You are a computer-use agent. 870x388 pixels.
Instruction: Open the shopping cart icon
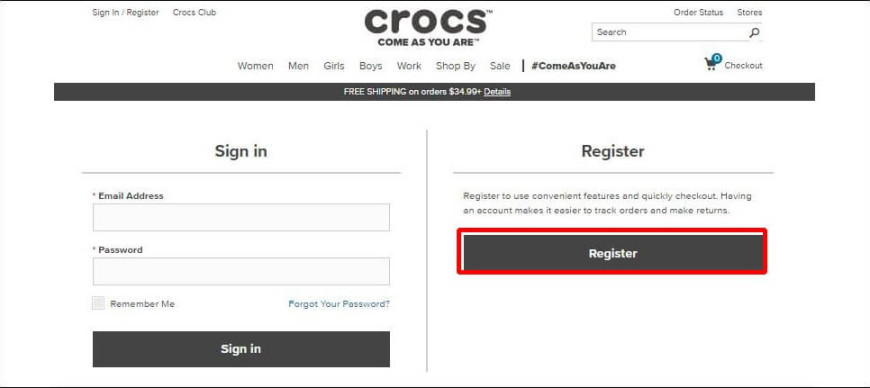coord(712,63)
